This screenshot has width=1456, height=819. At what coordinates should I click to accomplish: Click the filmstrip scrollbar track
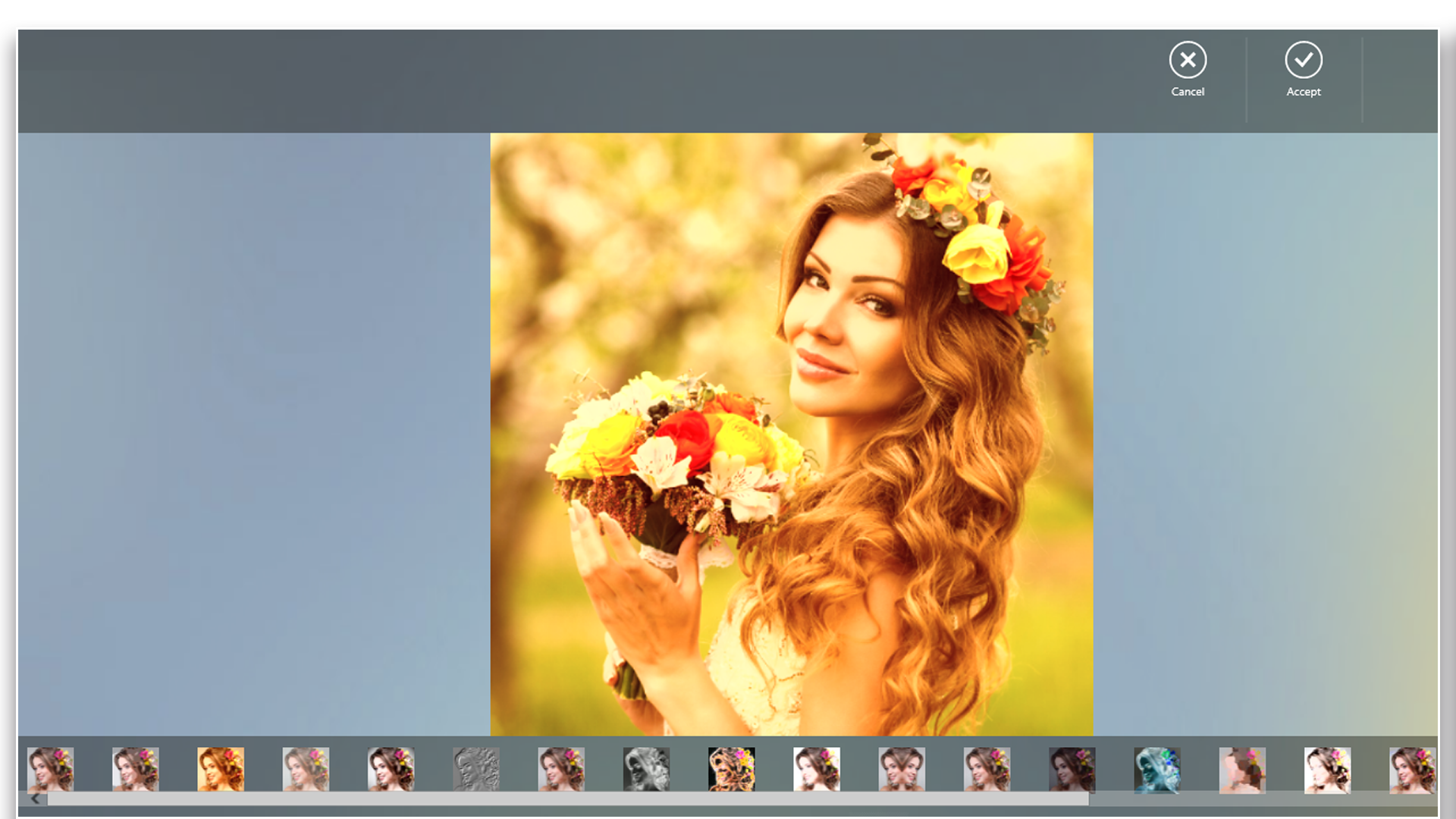pos(569,799)
